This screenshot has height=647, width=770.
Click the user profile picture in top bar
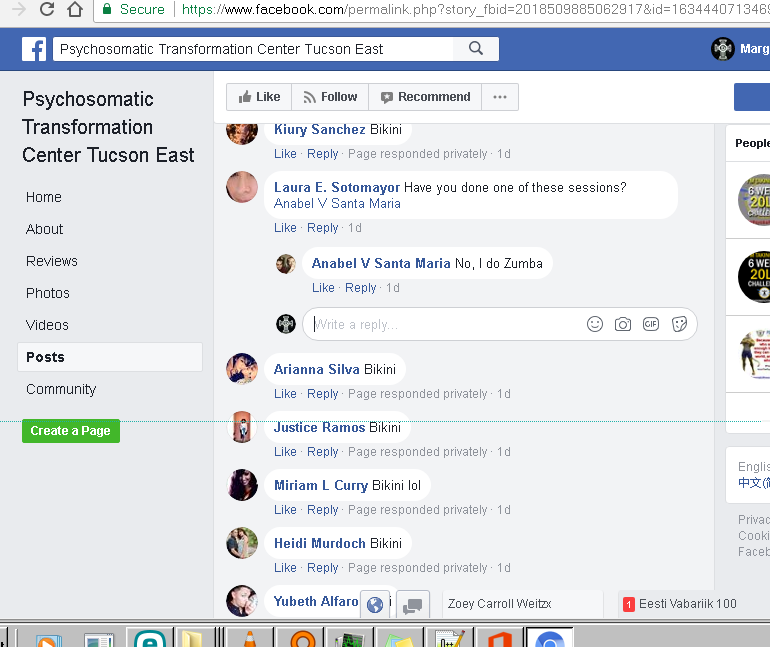[x=723, y=49]
